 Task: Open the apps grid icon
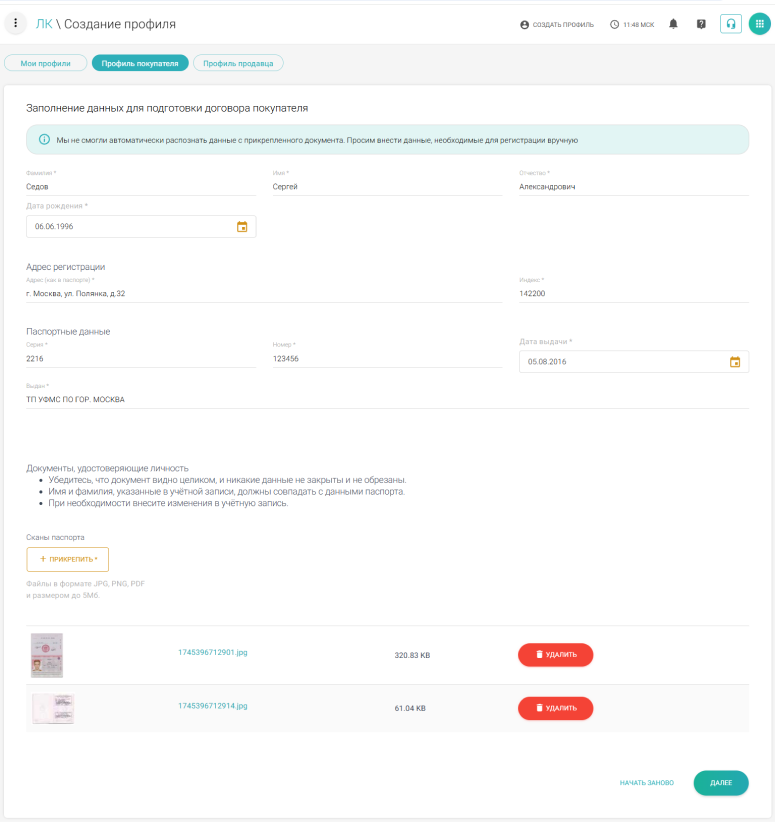(x=759, y=24)
